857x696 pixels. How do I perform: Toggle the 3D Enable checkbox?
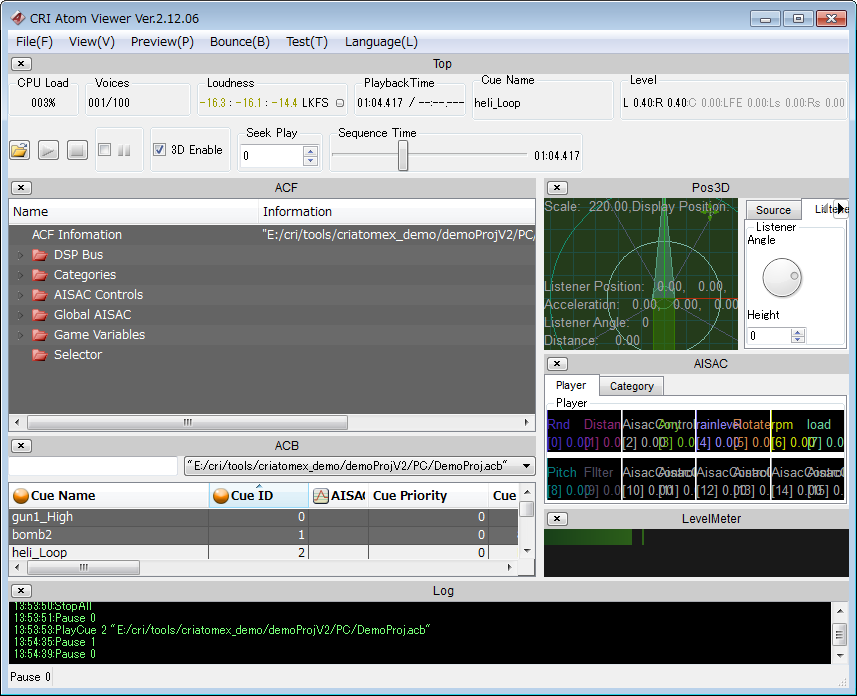click(x=159, y=149)
